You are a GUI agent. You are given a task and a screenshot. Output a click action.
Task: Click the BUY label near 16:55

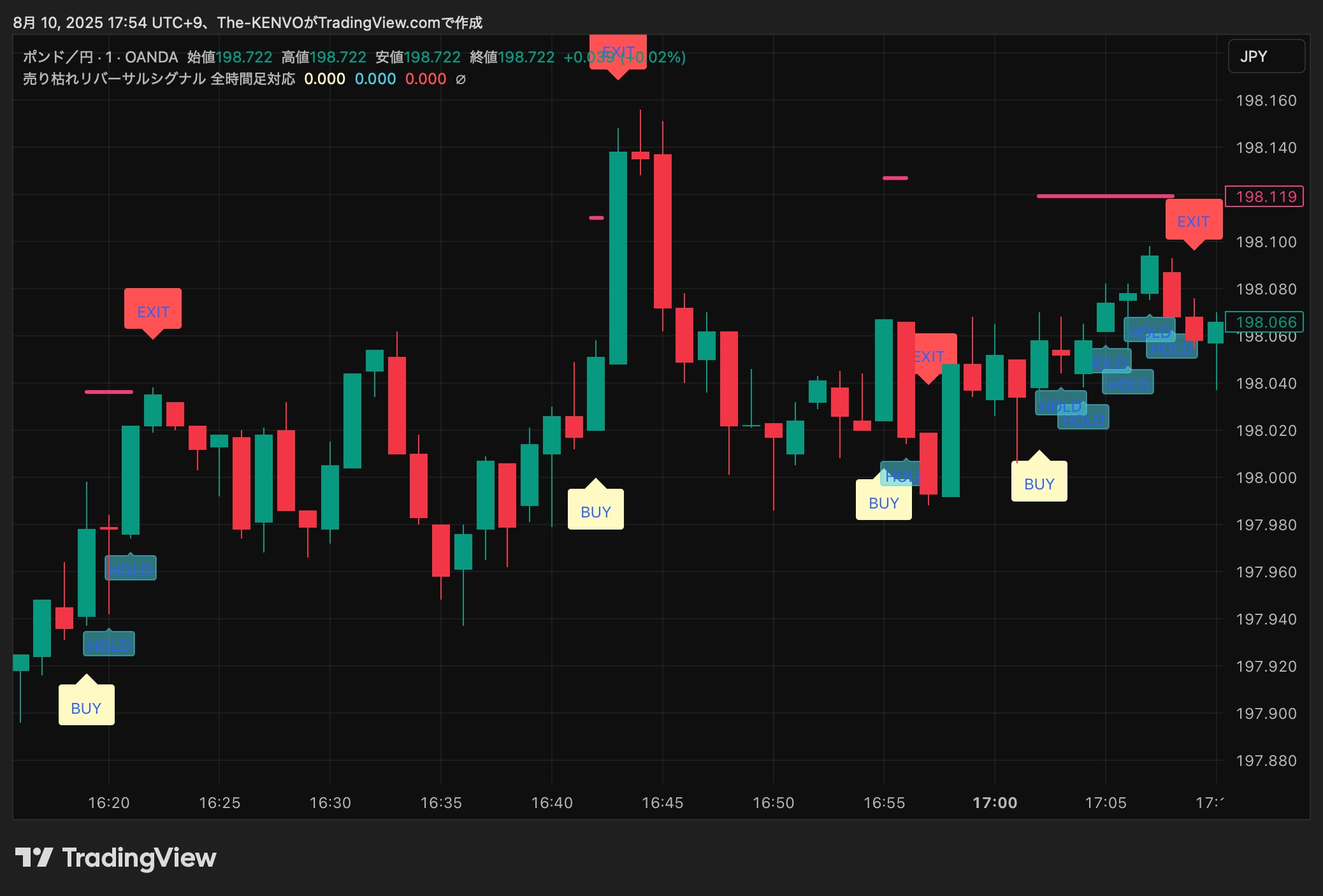pos(883,503)
